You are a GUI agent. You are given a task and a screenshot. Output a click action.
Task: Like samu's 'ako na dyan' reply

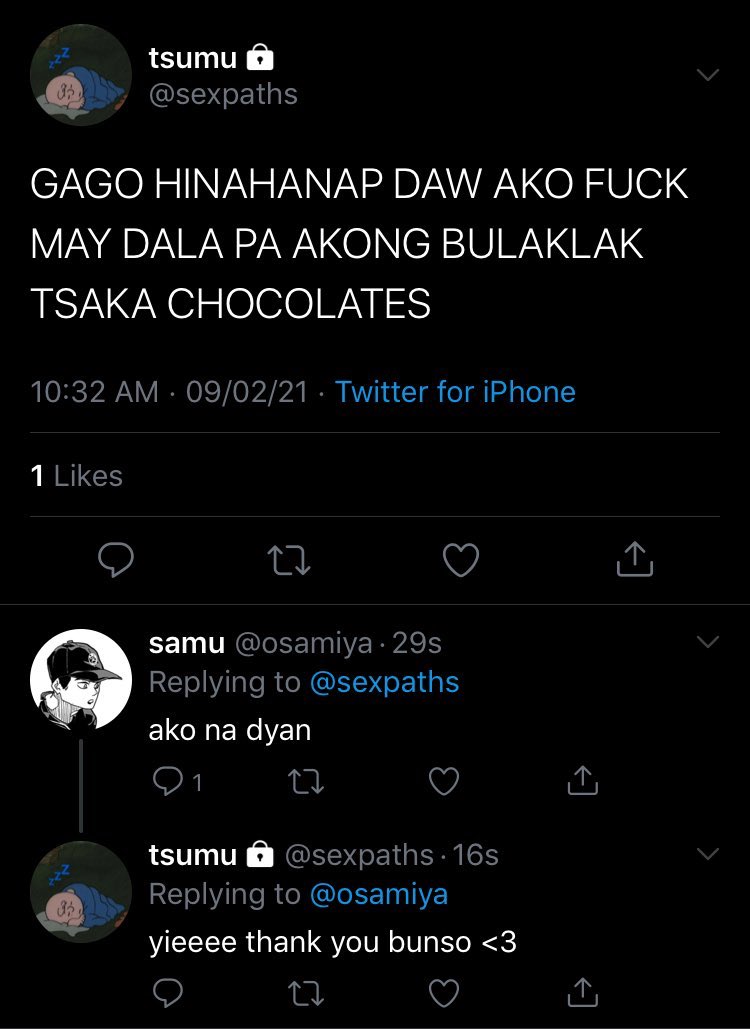[x=444, y=781]
